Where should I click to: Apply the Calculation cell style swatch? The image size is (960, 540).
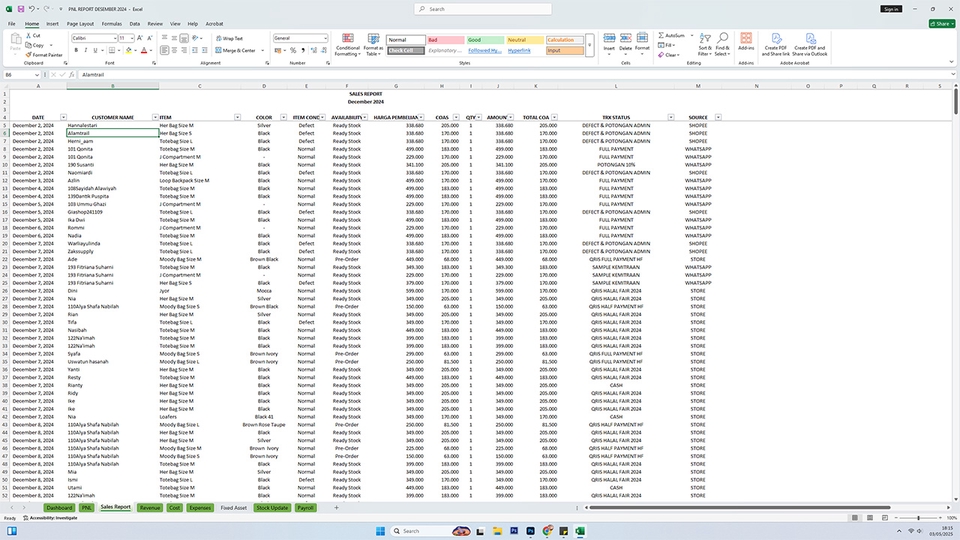pyautogui.click(x=564, y=40)
